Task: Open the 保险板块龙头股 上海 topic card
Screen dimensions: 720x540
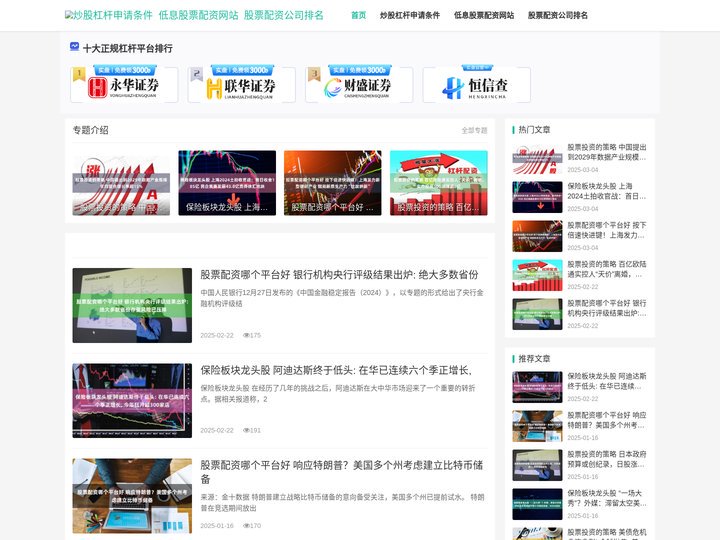Action: (x=227, y=183)
